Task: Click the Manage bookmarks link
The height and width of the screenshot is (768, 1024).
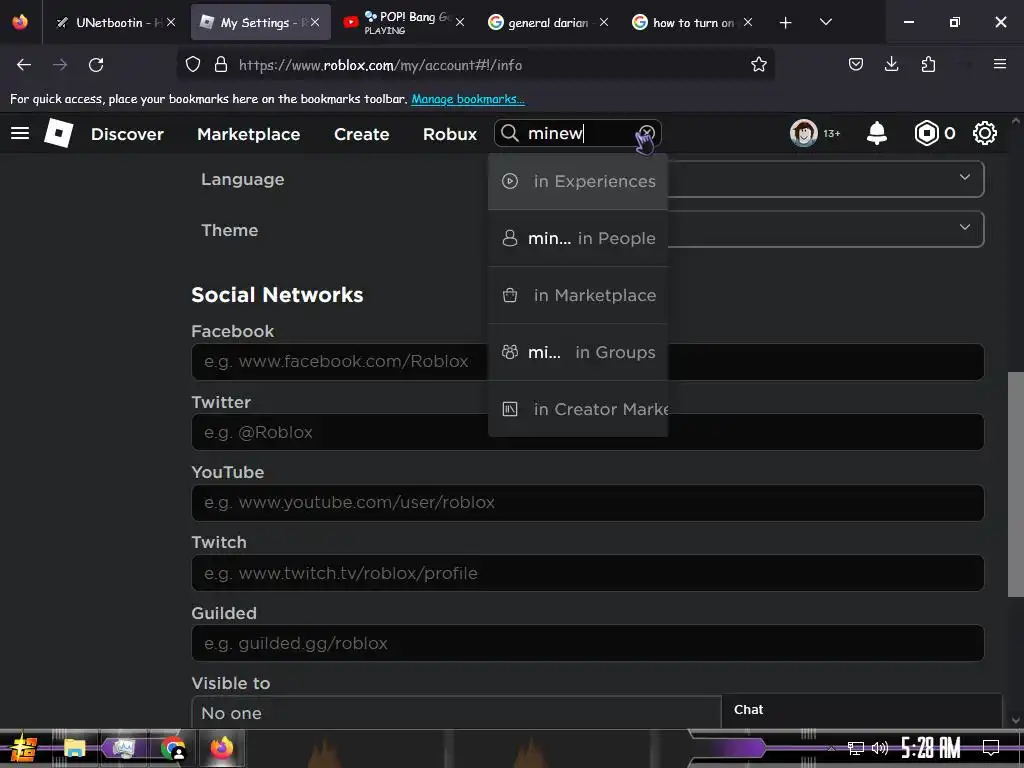Action: coord(468,99)
